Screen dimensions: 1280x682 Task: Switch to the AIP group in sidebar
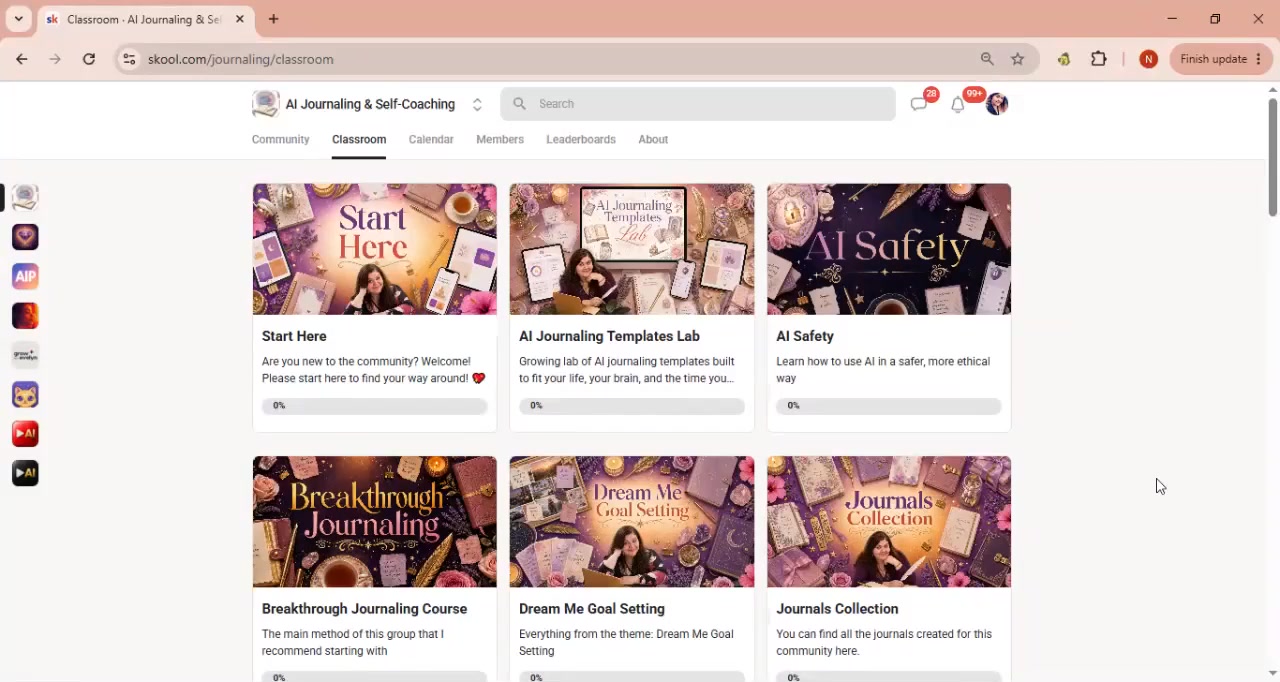(25, 276)
